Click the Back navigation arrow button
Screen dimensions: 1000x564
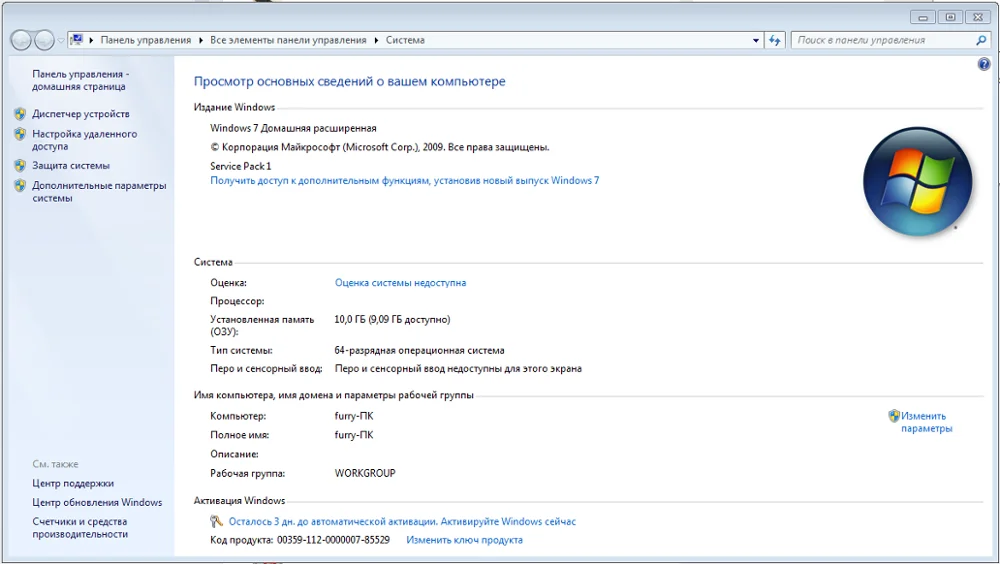[21, 40]
